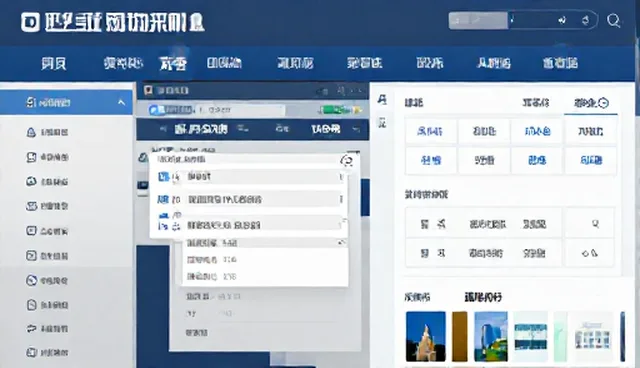
Task: Click the round compass icon in the sidebar list
Action: tap(31, 280)
